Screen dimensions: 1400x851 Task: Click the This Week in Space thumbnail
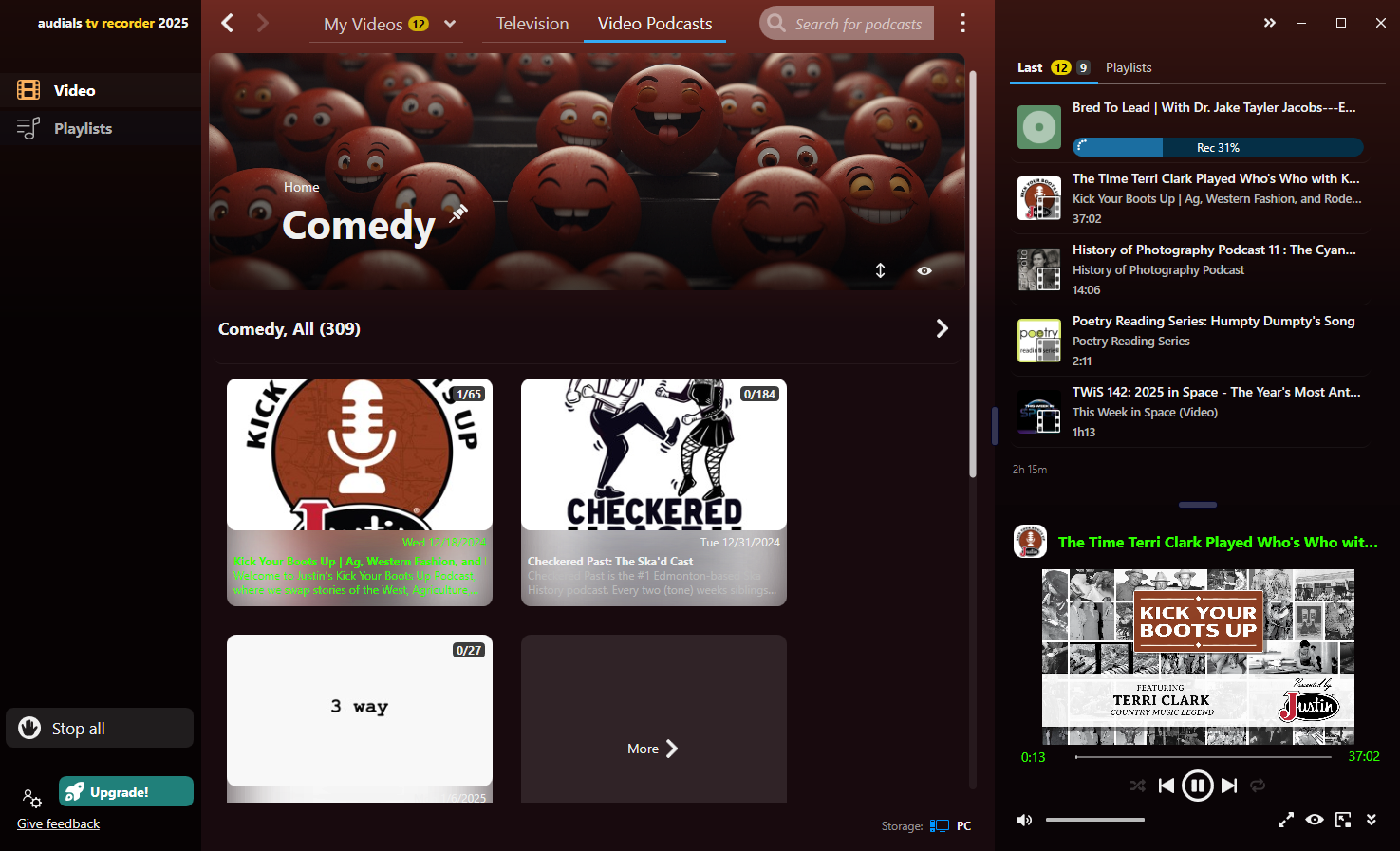click(x=1039, y=412)
